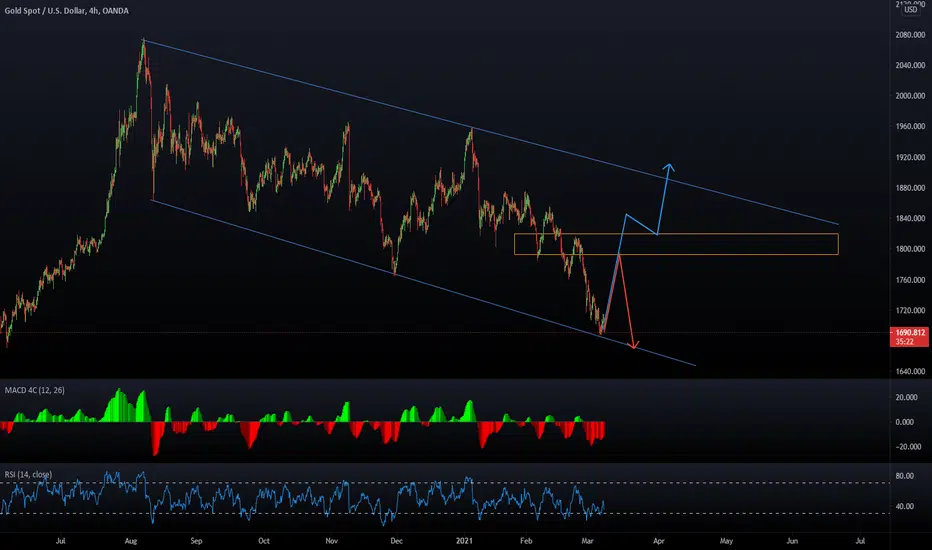Click the 2021 label on time axis
The image size is (932, 550).
pos(464,541)
